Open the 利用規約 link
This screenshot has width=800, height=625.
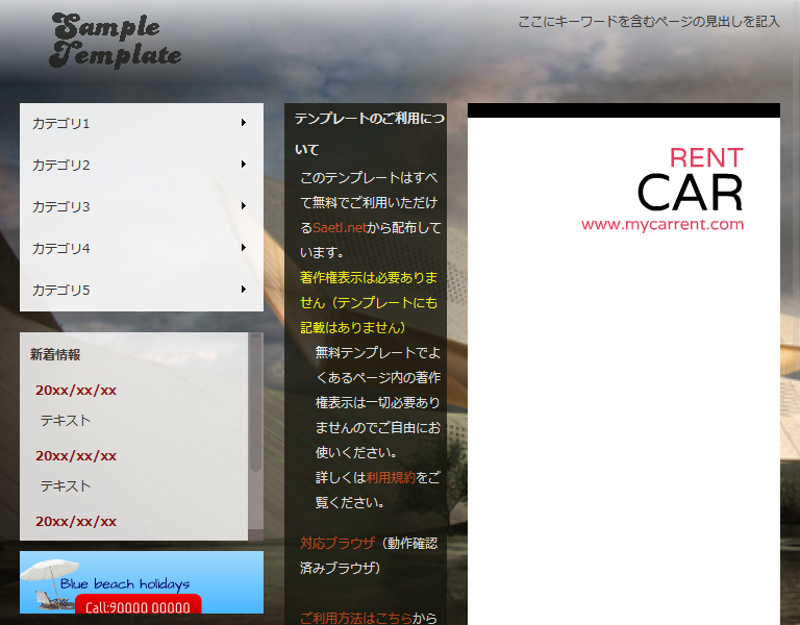click(390, 477)
